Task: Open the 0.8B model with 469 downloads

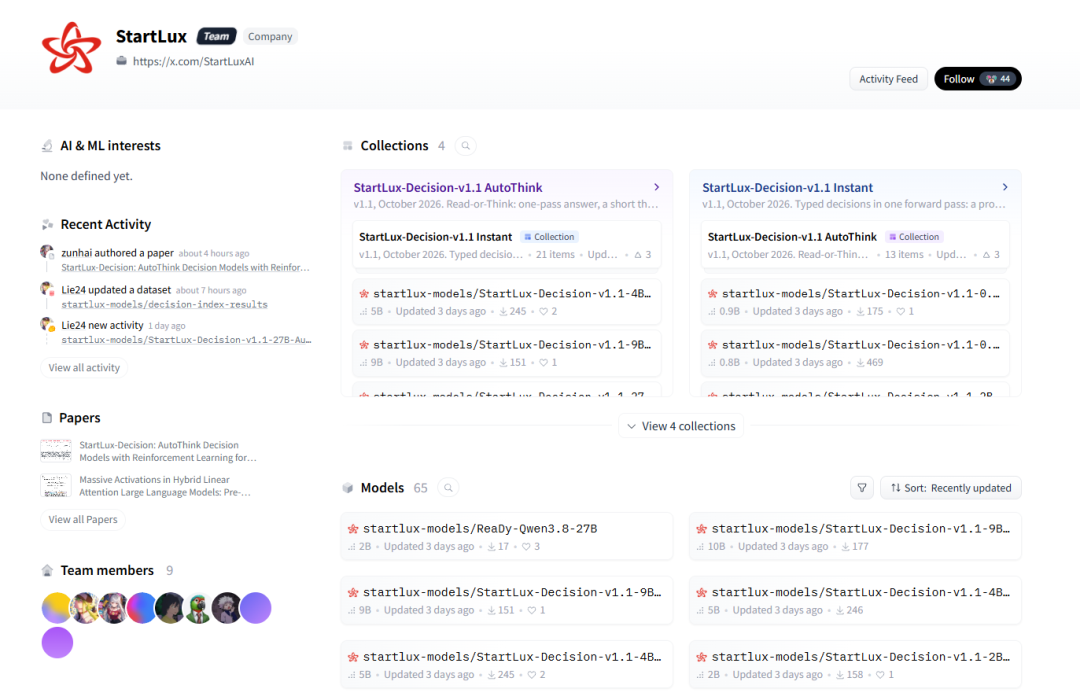Action: point(855,353)
